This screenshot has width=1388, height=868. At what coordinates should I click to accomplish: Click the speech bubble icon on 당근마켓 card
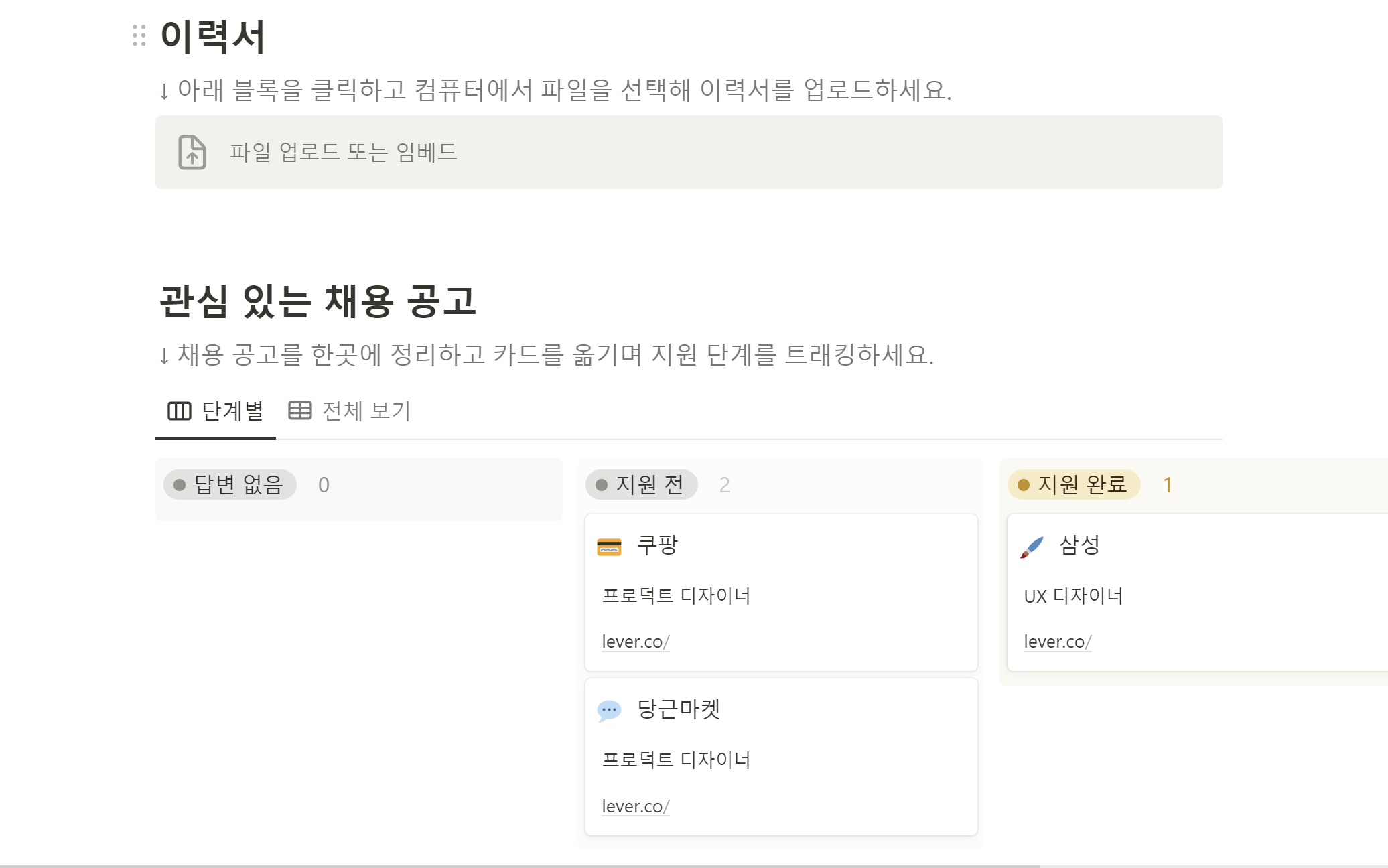pyautogui.click(x=609, y=711)
